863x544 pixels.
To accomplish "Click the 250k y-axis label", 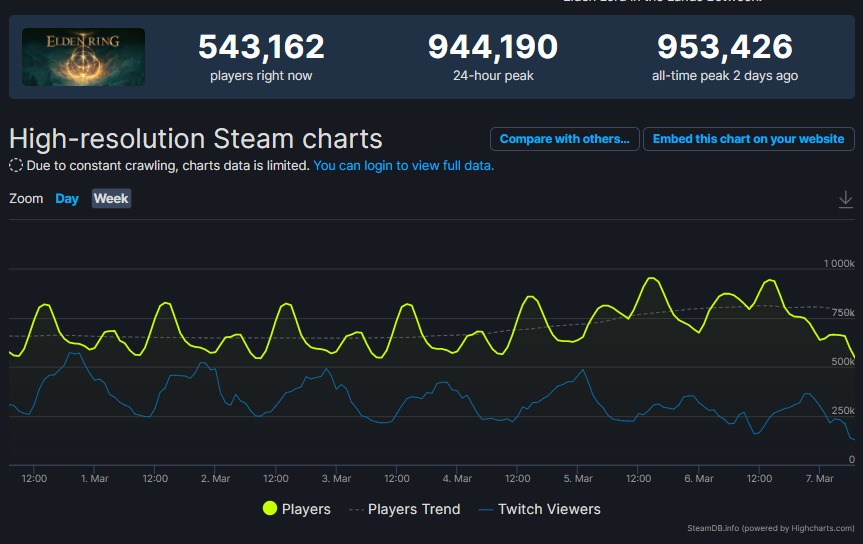I will (843, 410).
